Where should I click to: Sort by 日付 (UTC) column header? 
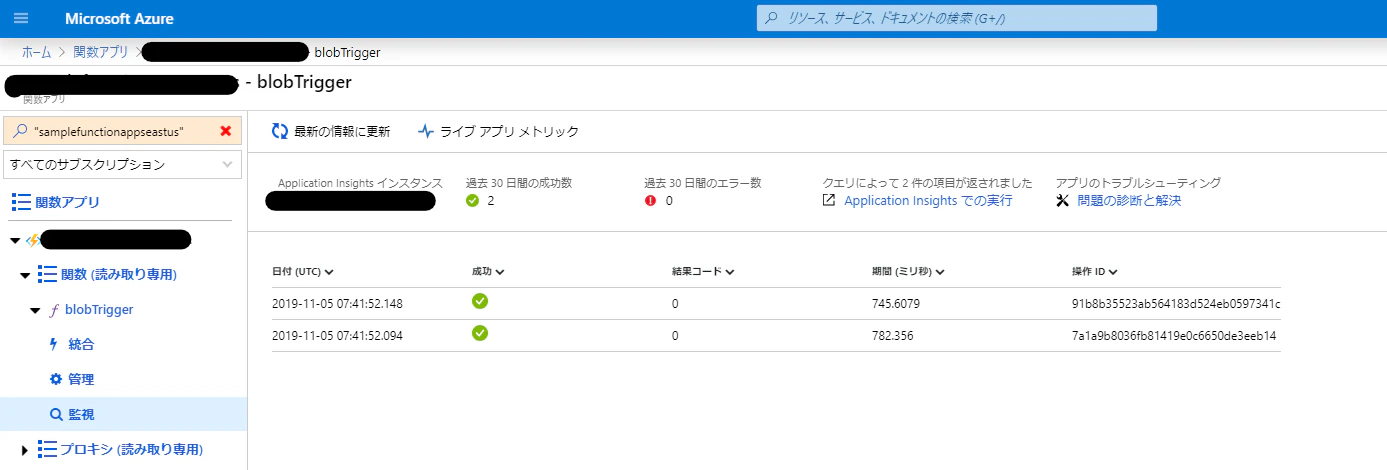tap(303, 271)
